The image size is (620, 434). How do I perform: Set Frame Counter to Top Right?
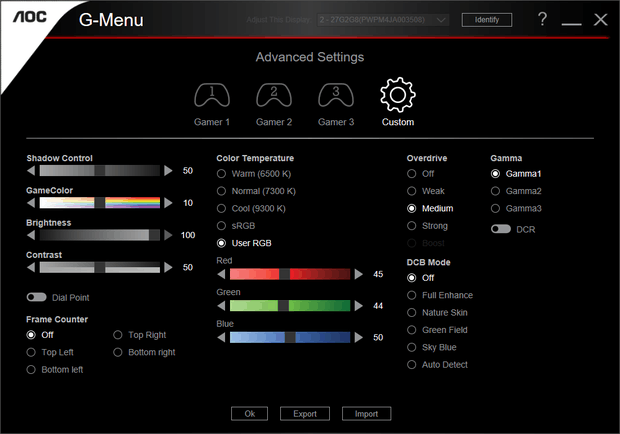pos(140,335)
